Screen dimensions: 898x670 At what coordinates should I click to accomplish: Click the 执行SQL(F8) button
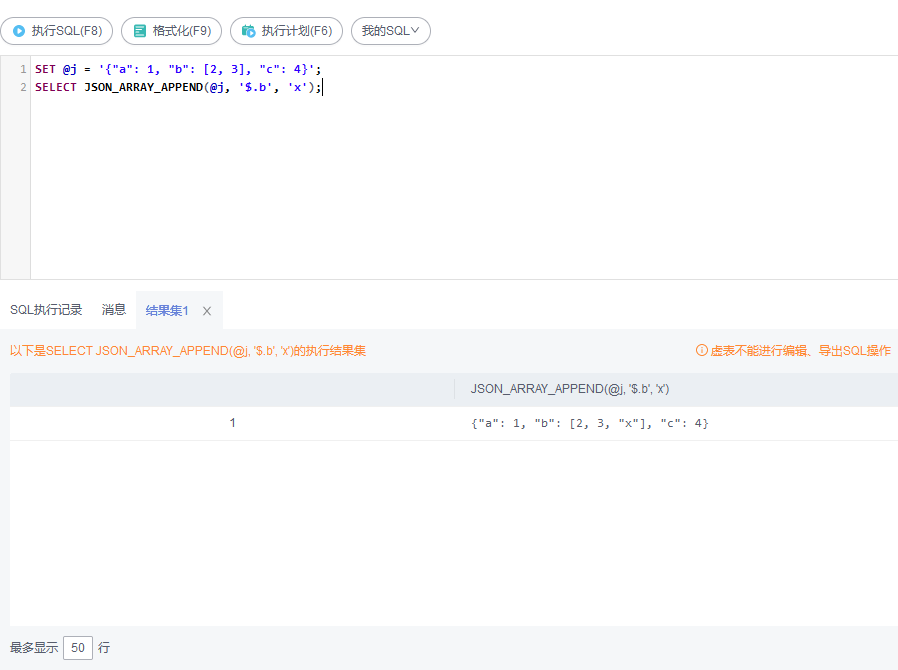pos(57,31)
